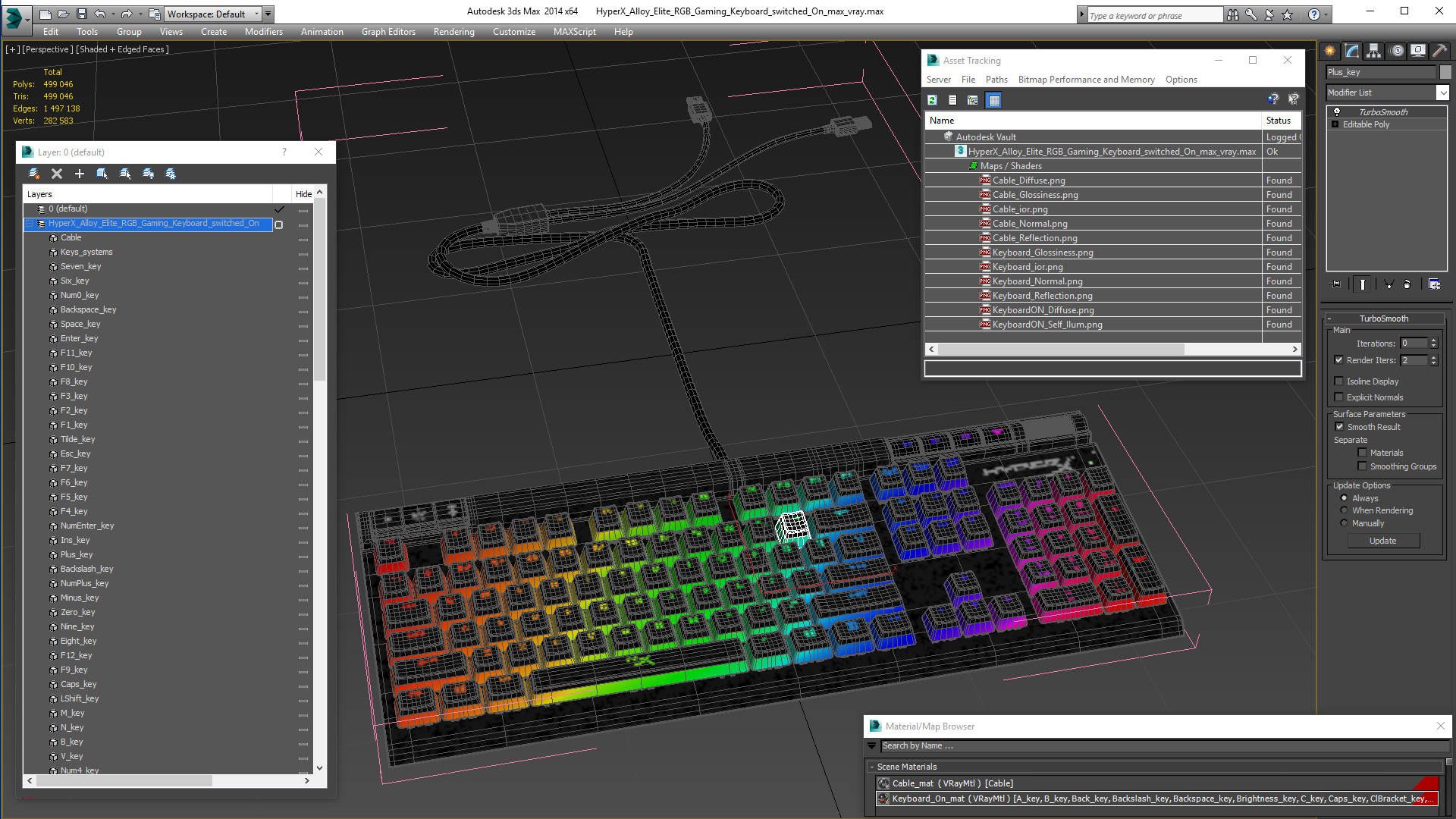Open Bitmap Performance and Memory menu
This screenshot has width=1456, height=819.
(x=1086, y=80)
